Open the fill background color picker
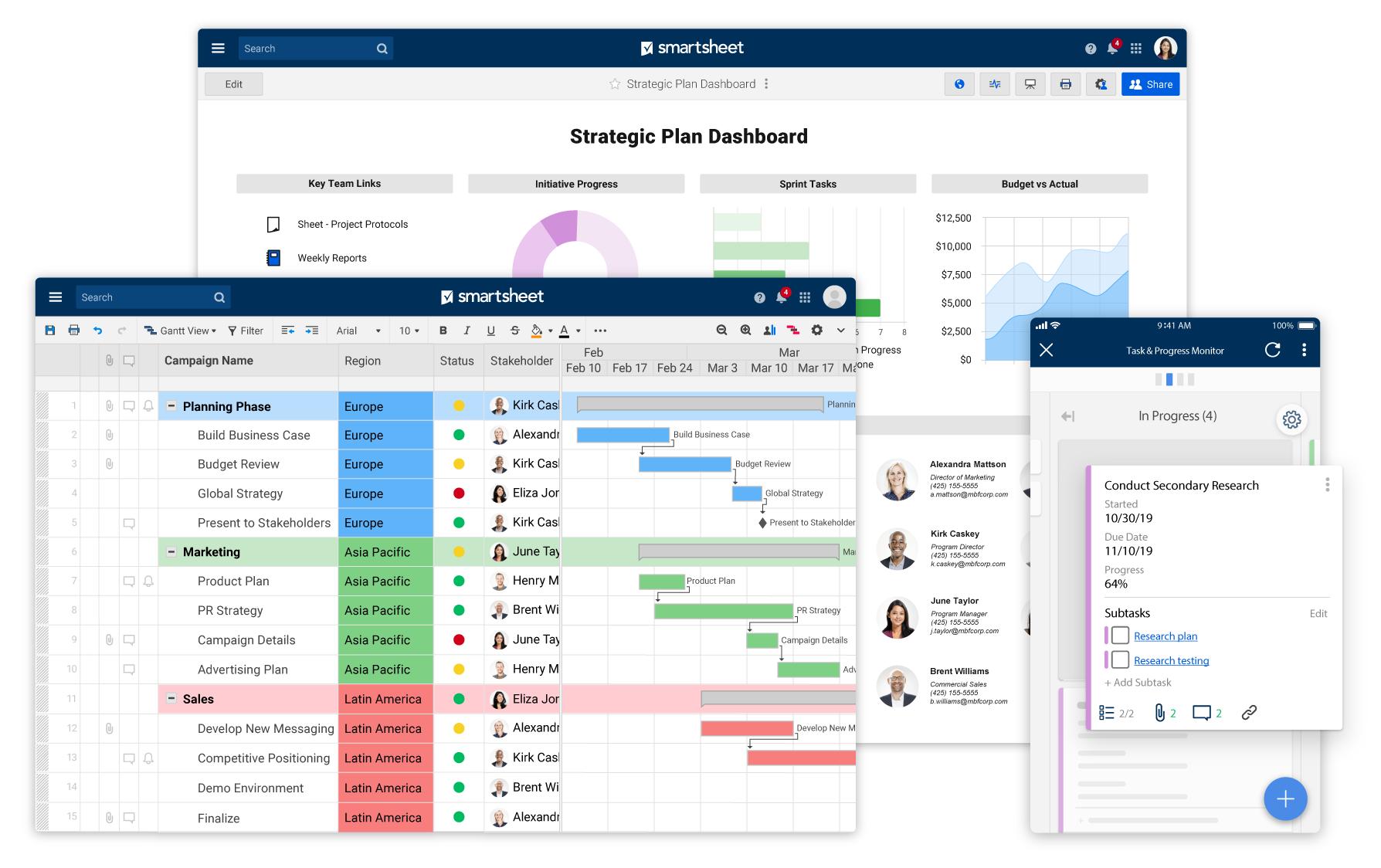This screenshot has height=868, width=1381. (538, 331)
